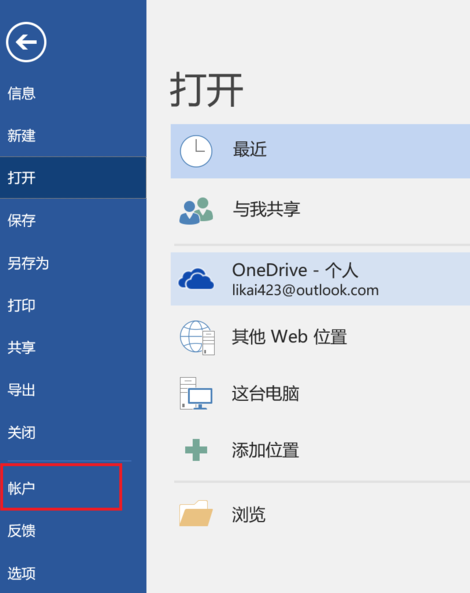Click the browse folder icon
The width and height of the screenshot is (470, 593).
(195, 513)
